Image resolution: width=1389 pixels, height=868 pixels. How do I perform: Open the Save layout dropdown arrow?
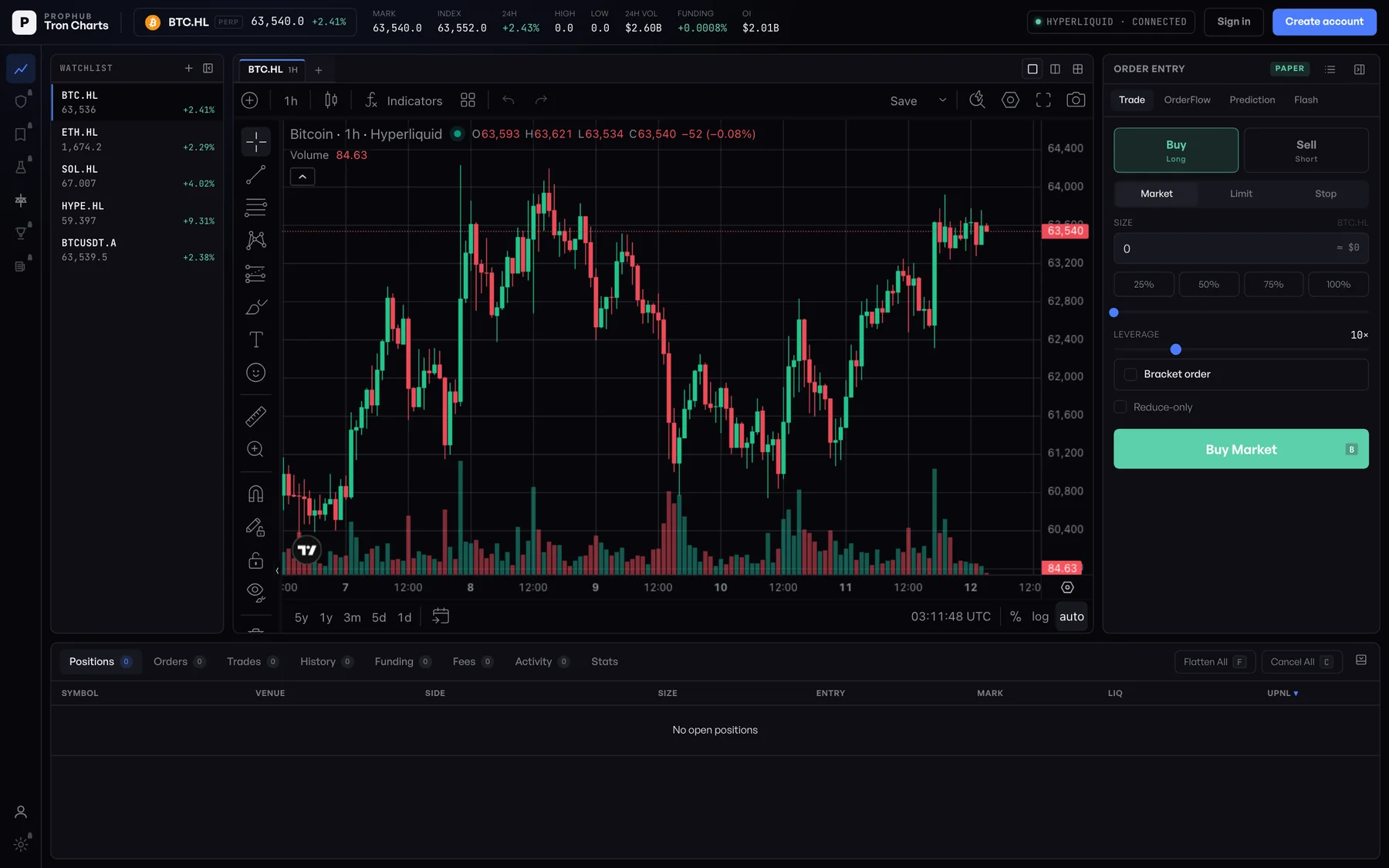click(942, 100)
